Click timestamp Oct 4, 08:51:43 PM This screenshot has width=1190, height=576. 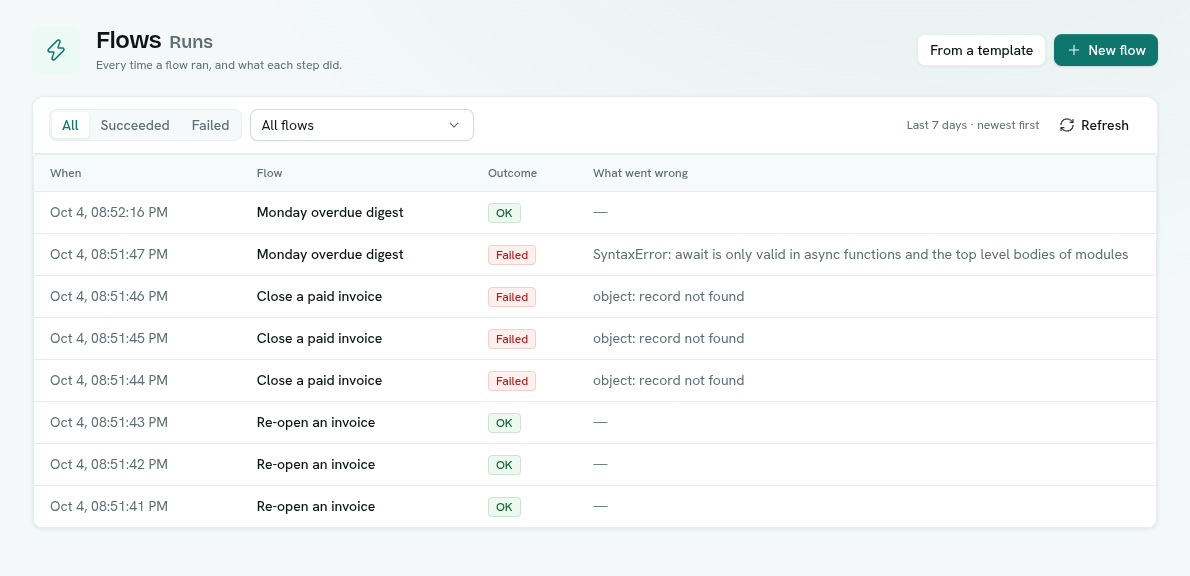109,422
